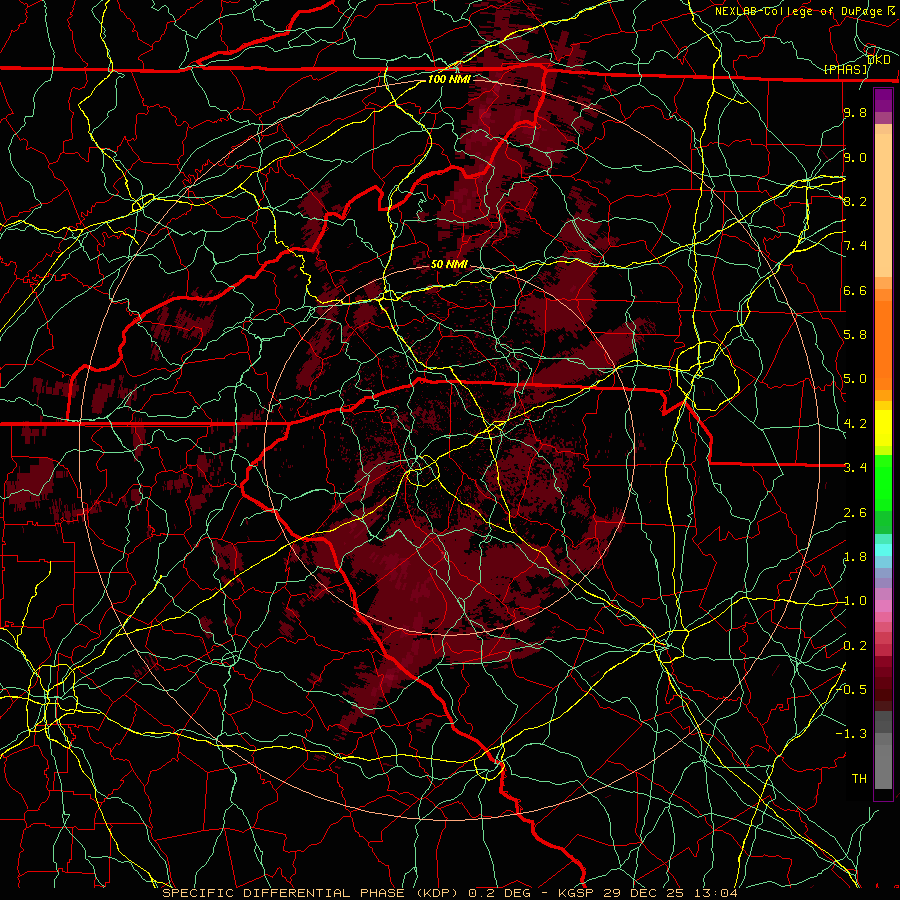Click the 1.0 legend value
The height and width of the screenshot is (900, 900).
(855, 601)
